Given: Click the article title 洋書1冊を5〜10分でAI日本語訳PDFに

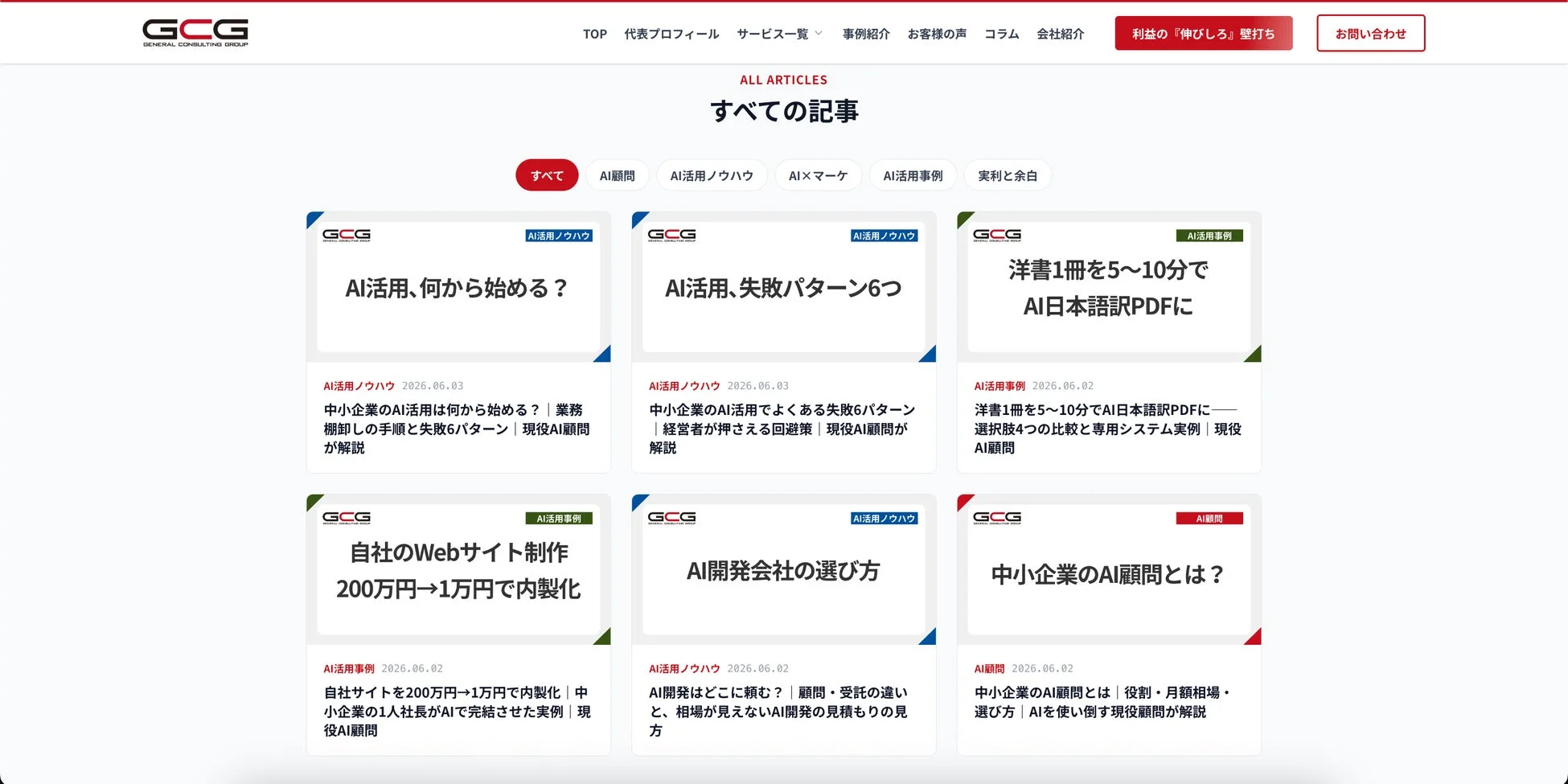Looking at the screenshot, I should 1108,429.
